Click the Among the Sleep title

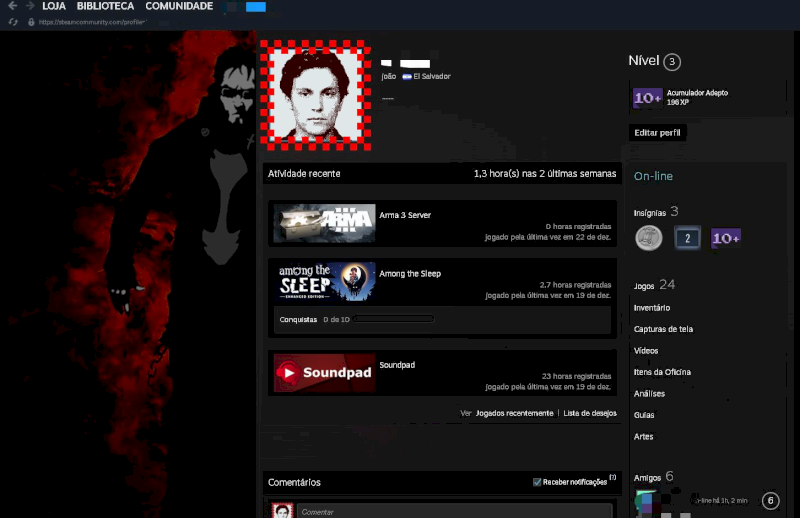(x=410, y=274)
